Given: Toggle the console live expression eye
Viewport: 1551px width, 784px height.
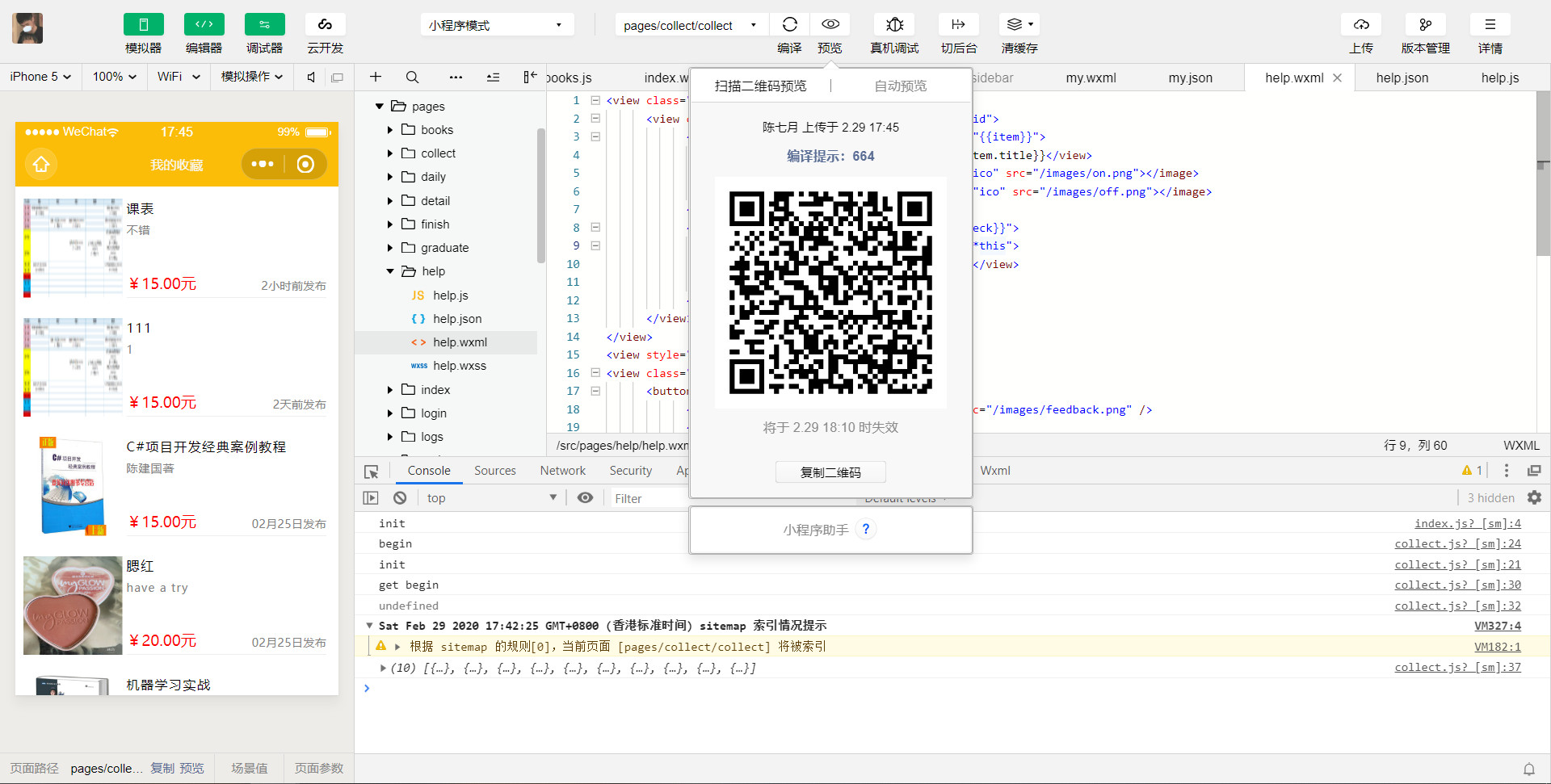Looking at the screenshot, I should [586, 498].
